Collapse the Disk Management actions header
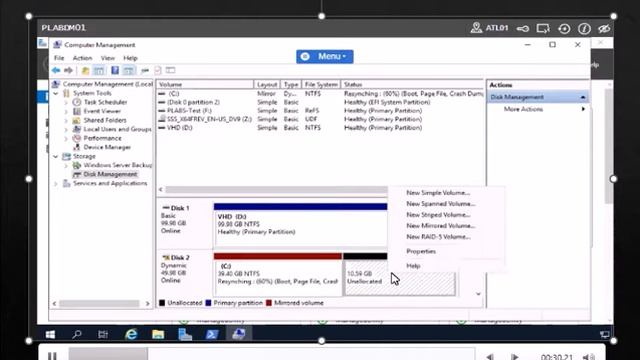 (x=583, y=97)
